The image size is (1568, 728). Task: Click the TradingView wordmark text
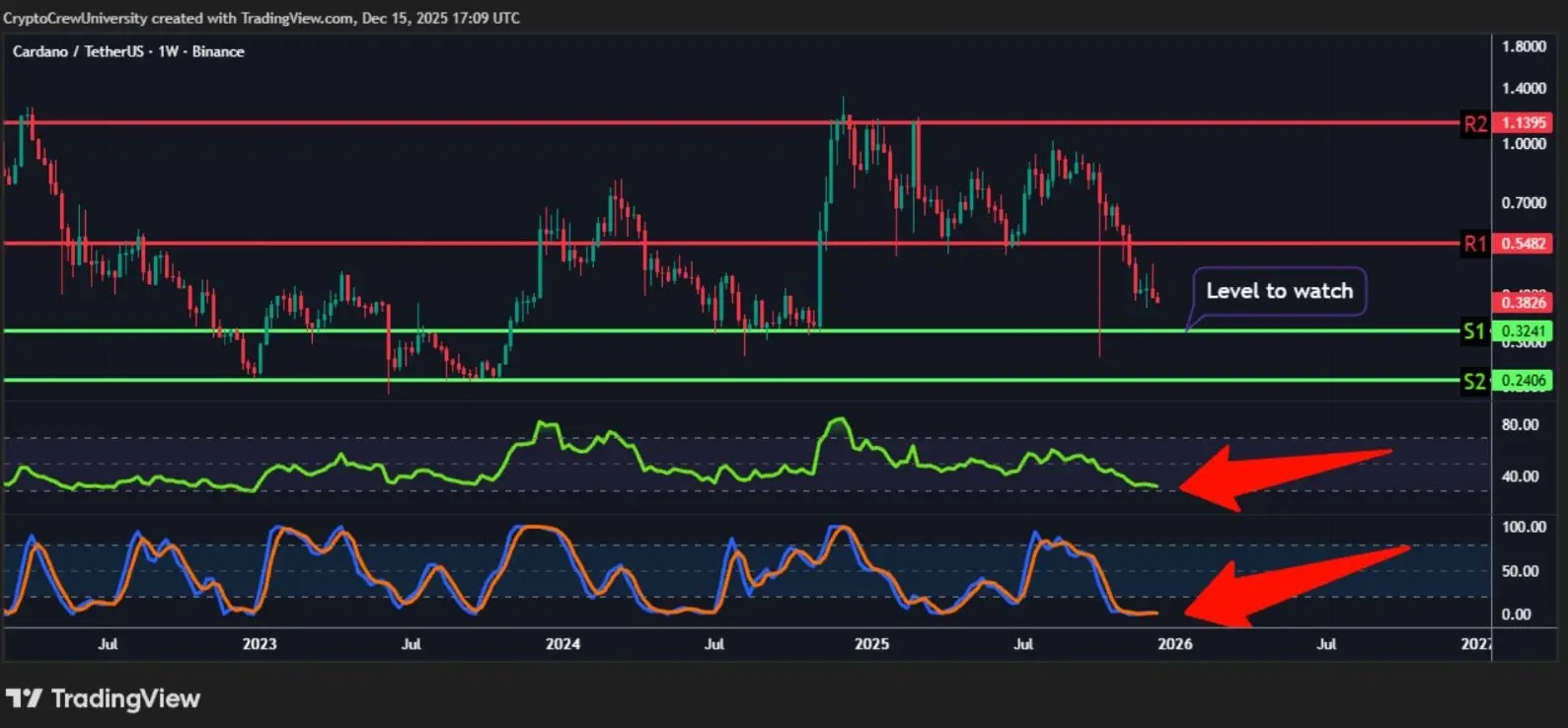point(125,698)
